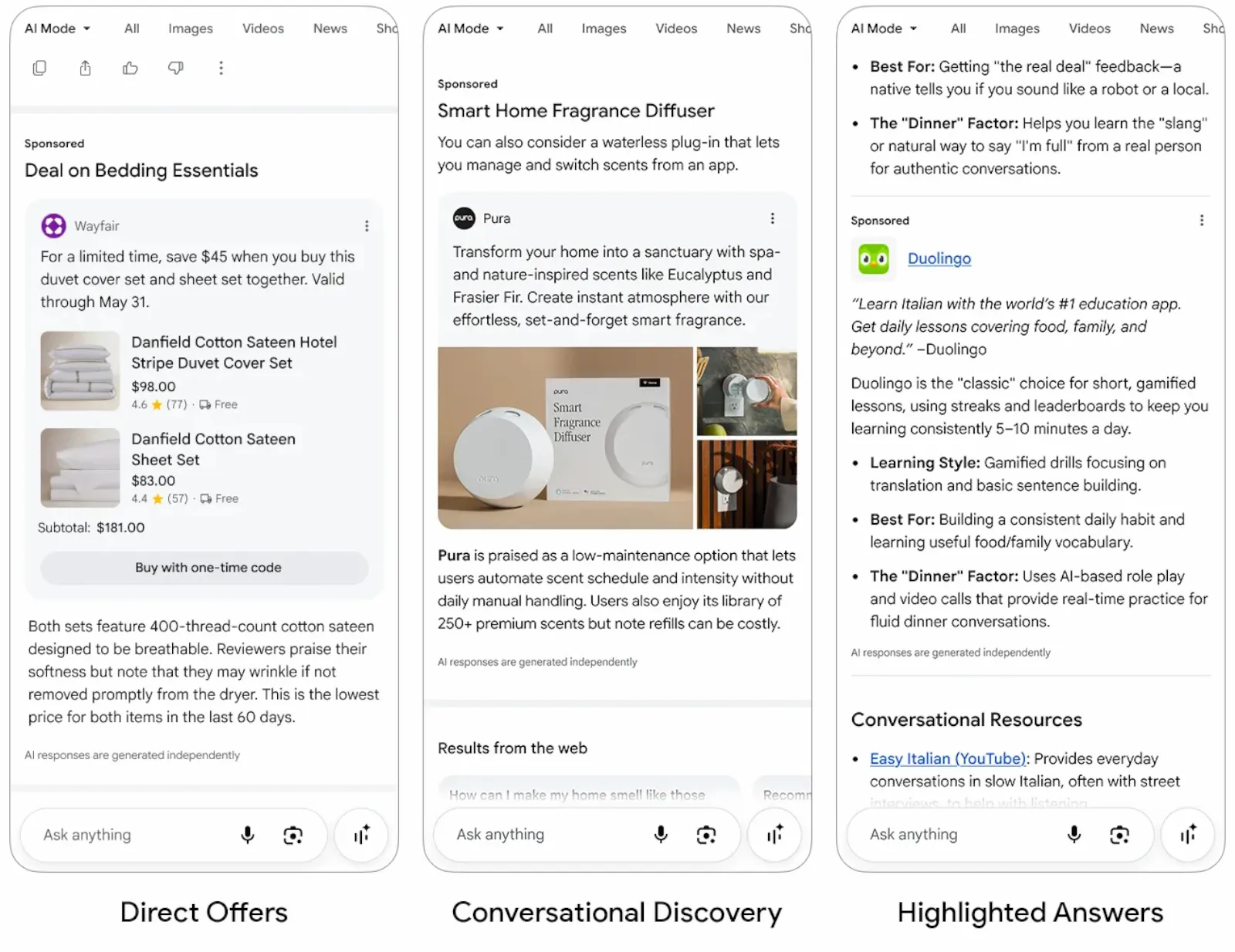Tap lens icon in Highlighted Answers bar
Viewport: 1235px width, 952px height.
click(x=1119, y=834)
